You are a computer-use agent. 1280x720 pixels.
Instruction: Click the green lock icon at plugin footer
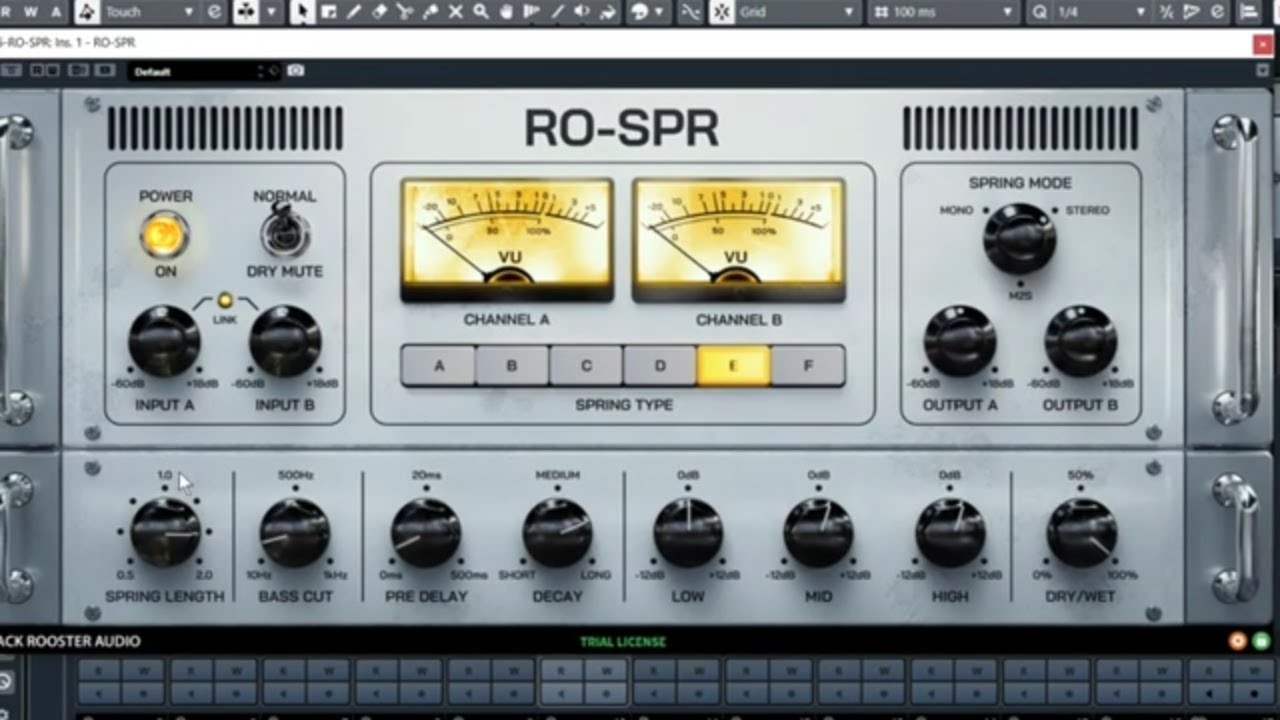coord(1261,641)
